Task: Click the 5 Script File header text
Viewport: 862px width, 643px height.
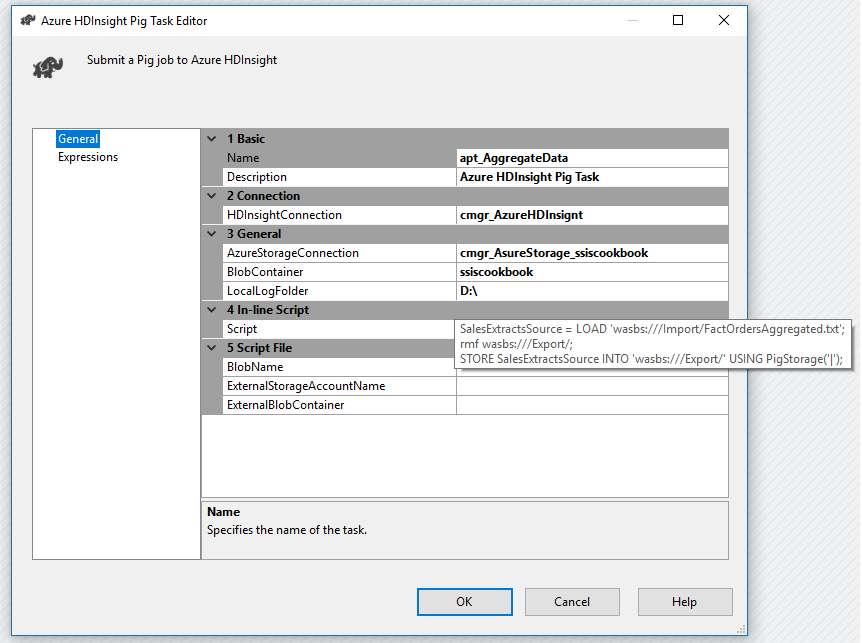Action: (259, 348)
